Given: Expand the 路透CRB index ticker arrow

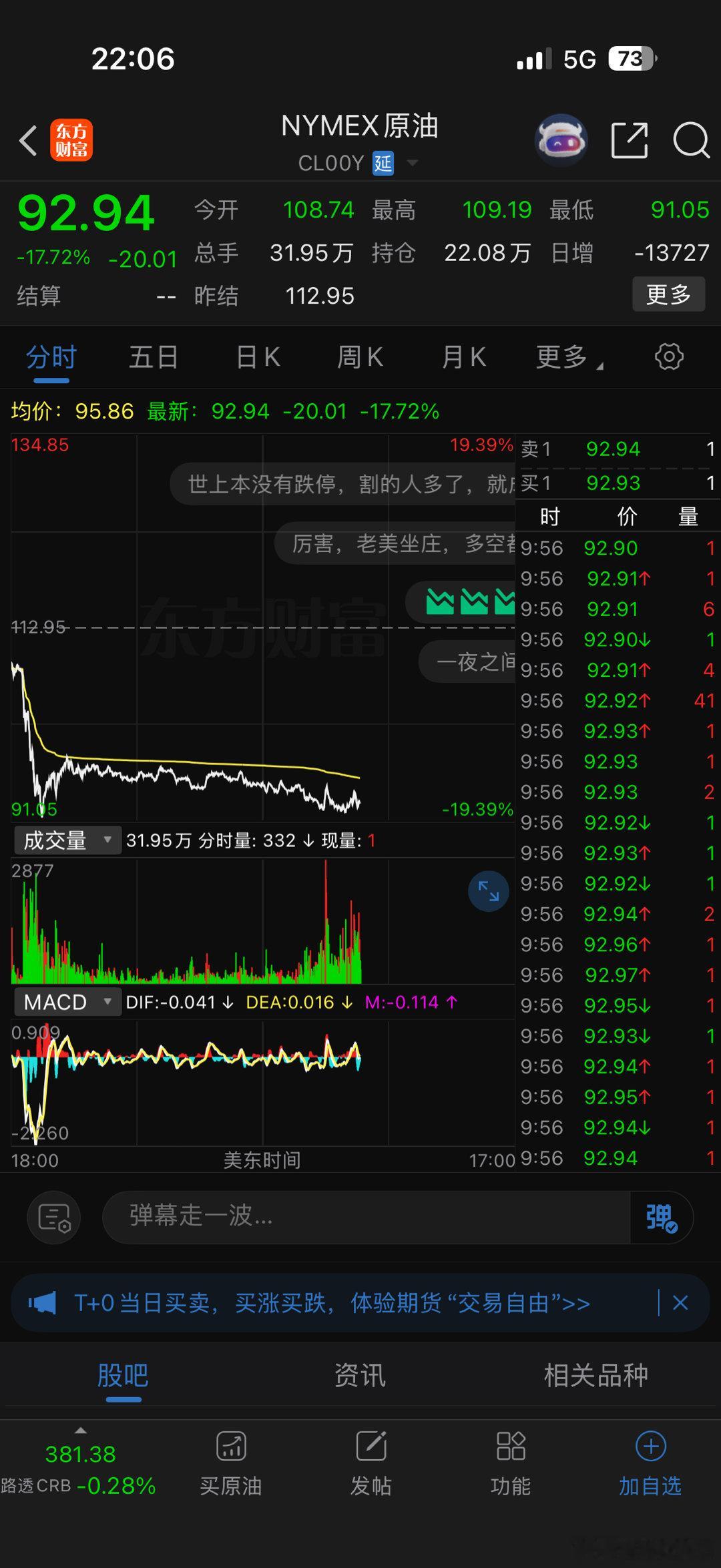Looking at the screenshot, I should point(81,1430).
